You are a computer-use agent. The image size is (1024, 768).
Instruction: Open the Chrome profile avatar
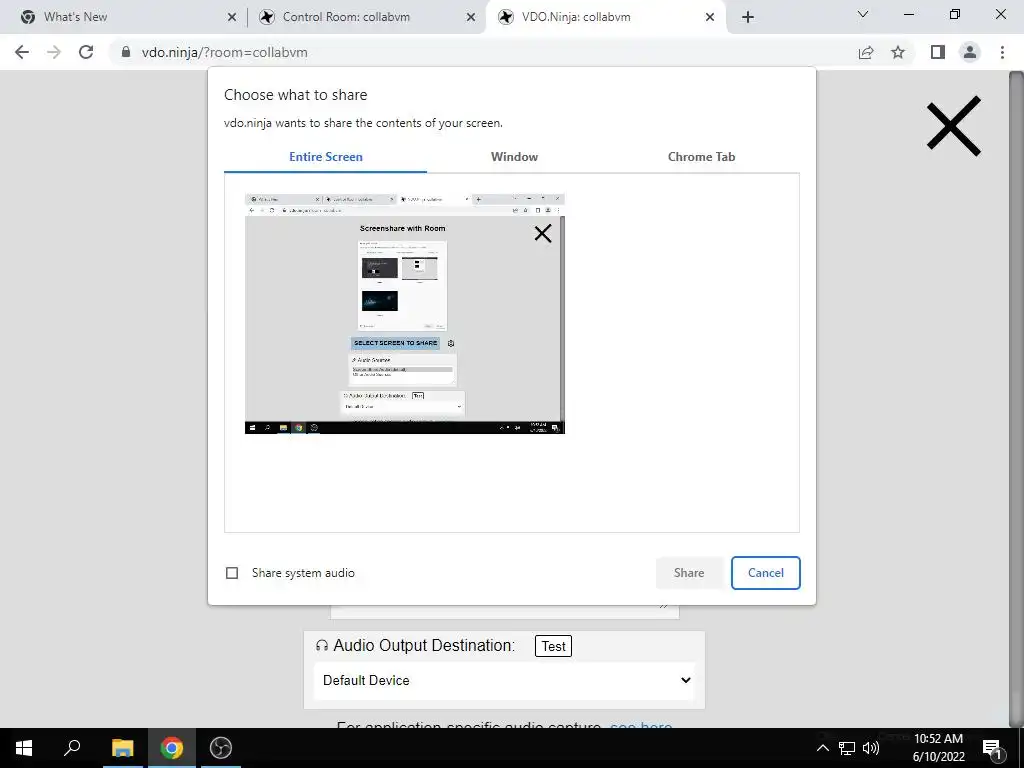tap(970, 52)
